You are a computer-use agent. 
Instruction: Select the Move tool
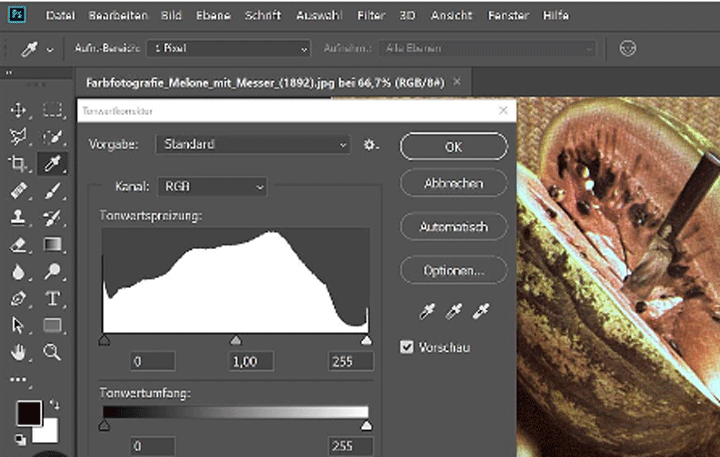point(18,110)
